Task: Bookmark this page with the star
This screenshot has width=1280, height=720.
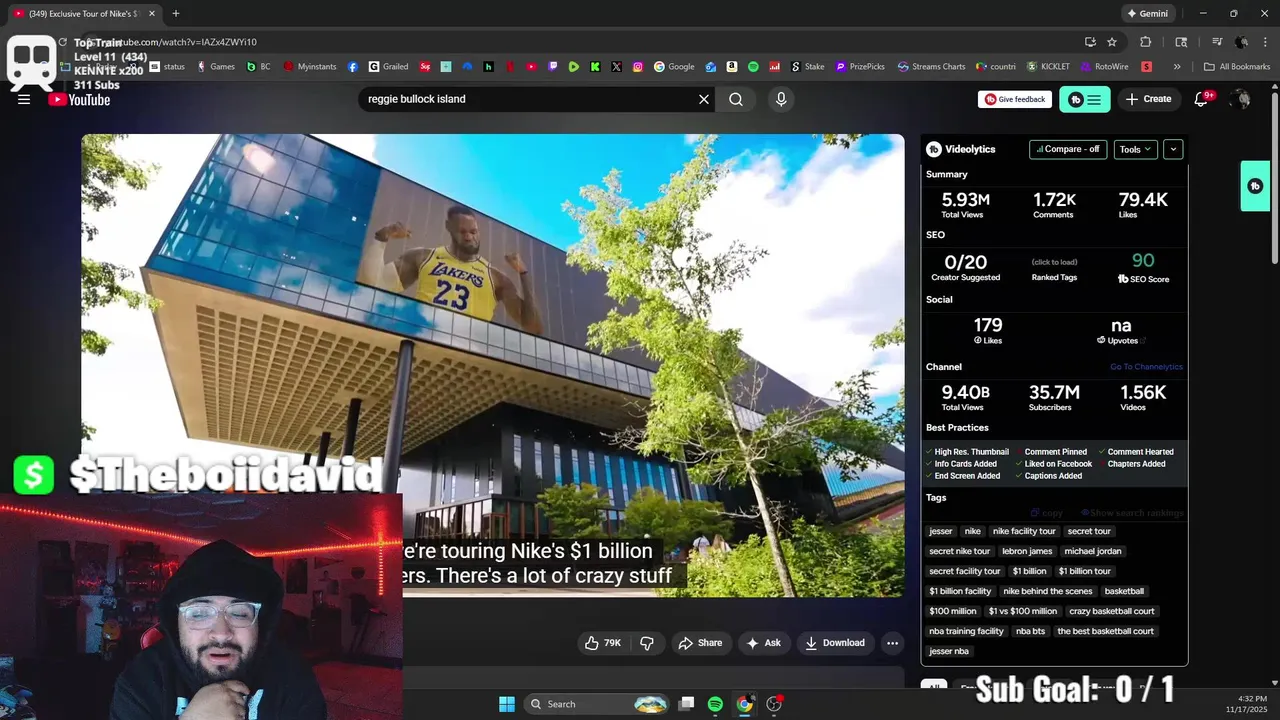Action: [x=1112, y=42]
